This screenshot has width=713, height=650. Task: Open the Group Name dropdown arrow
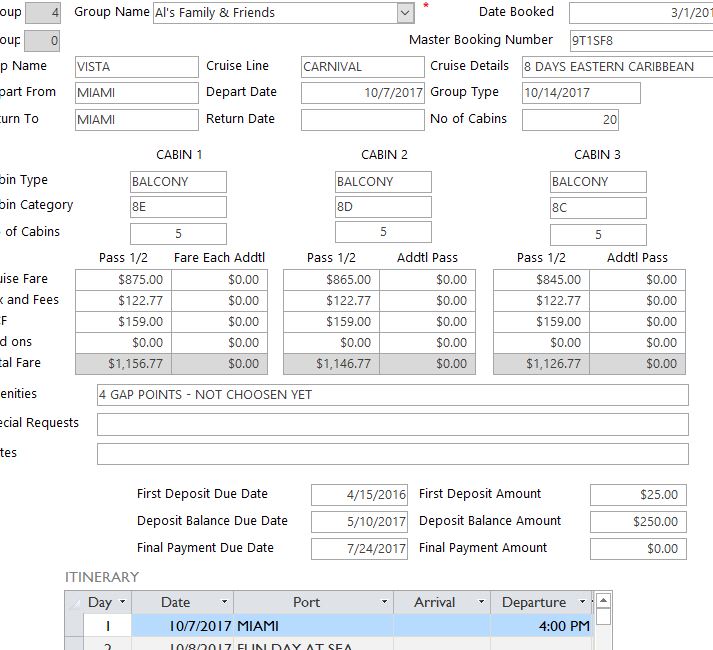[x=405, y=13]
